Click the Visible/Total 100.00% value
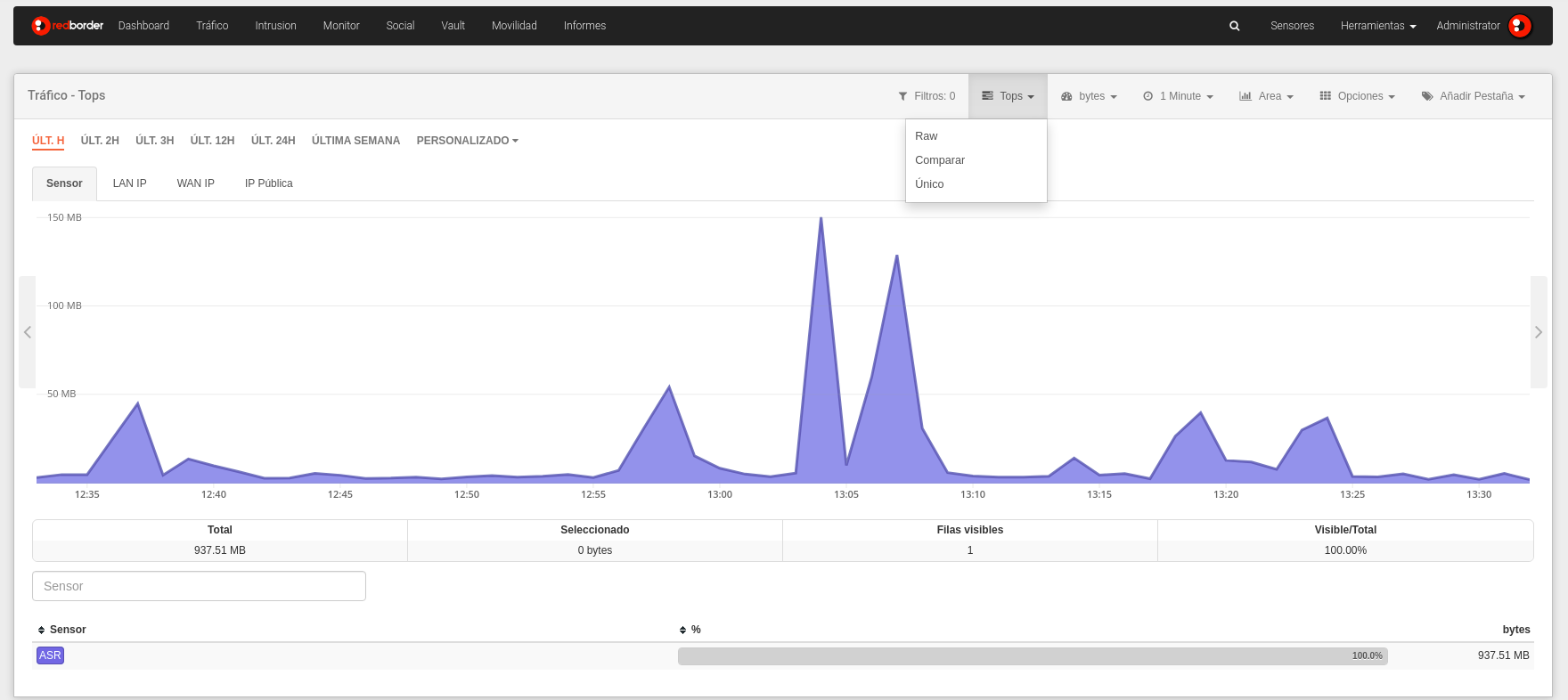The image size is (1568, 700). click(x=1345, y=550)
